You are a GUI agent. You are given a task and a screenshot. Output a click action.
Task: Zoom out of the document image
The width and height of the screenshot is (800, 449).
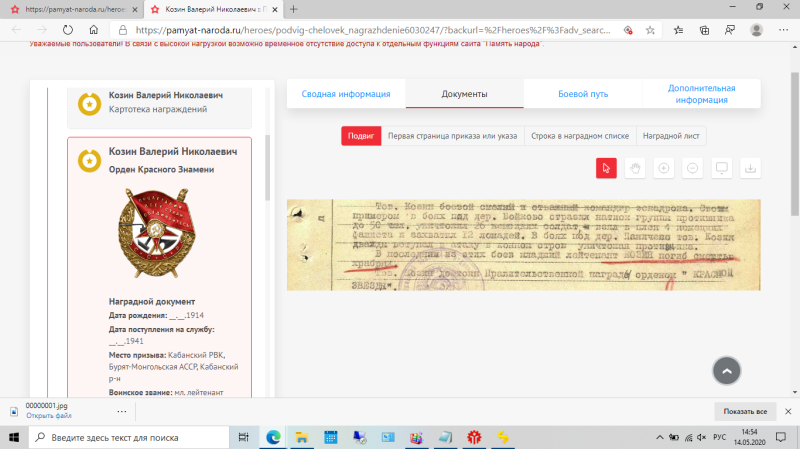(x=692, y=168)
